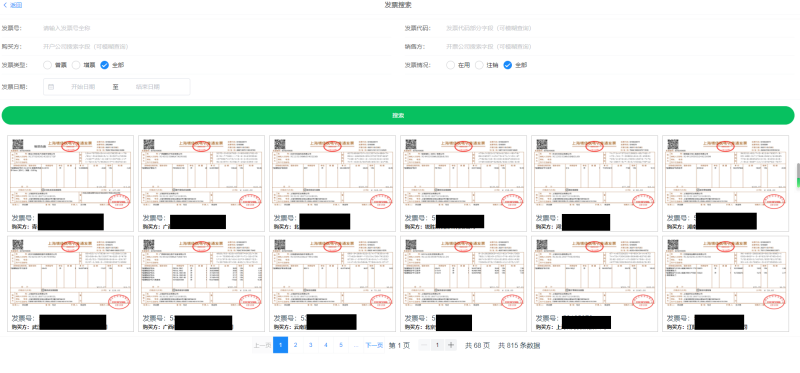Set the 结束日期 end date
This screenshot has width=800, height=373.
(x=148, y=87)
